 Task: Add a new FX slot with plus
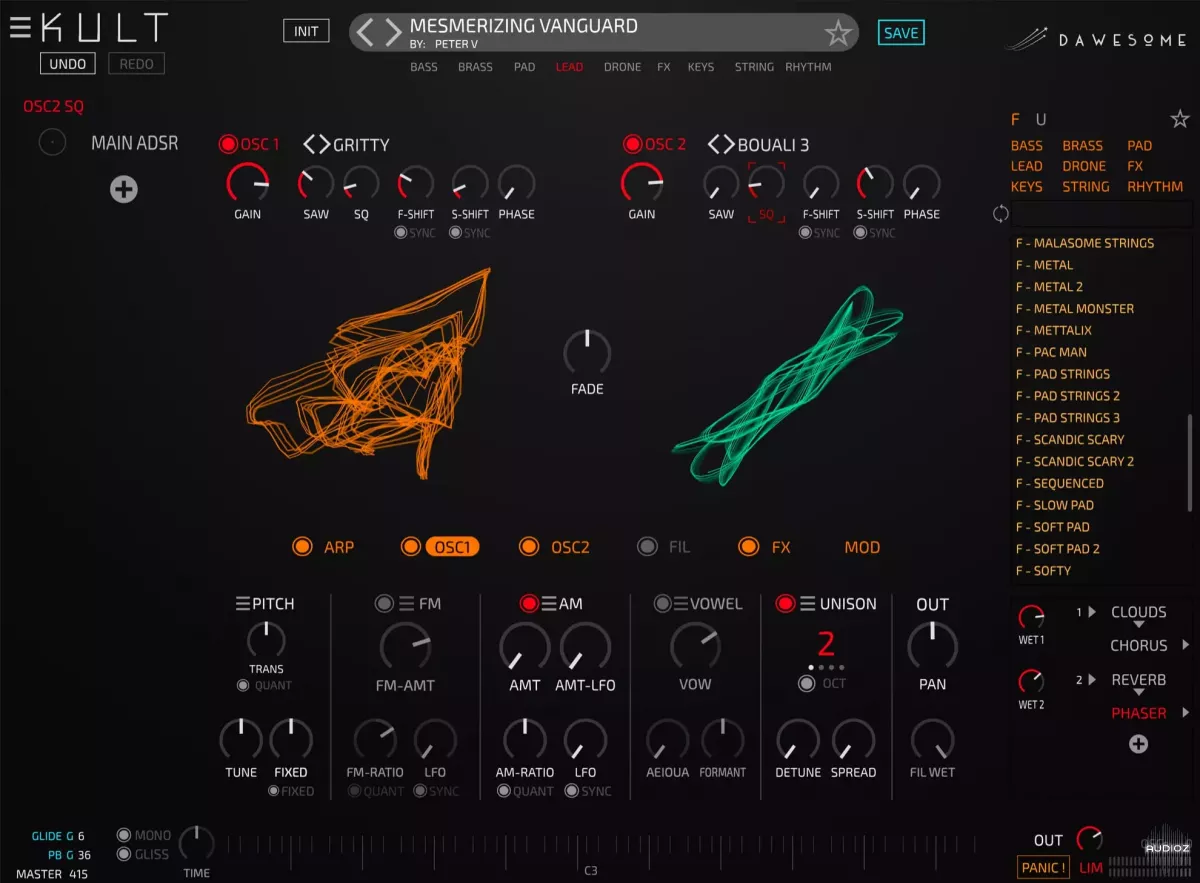pos(1138,744)
